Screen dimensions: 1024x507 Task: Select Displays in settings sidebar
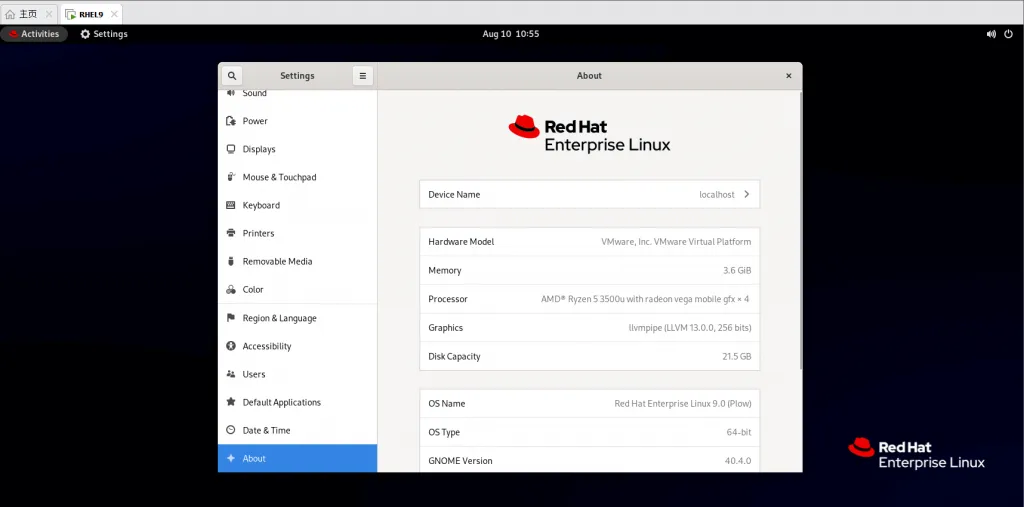(297, 149)
